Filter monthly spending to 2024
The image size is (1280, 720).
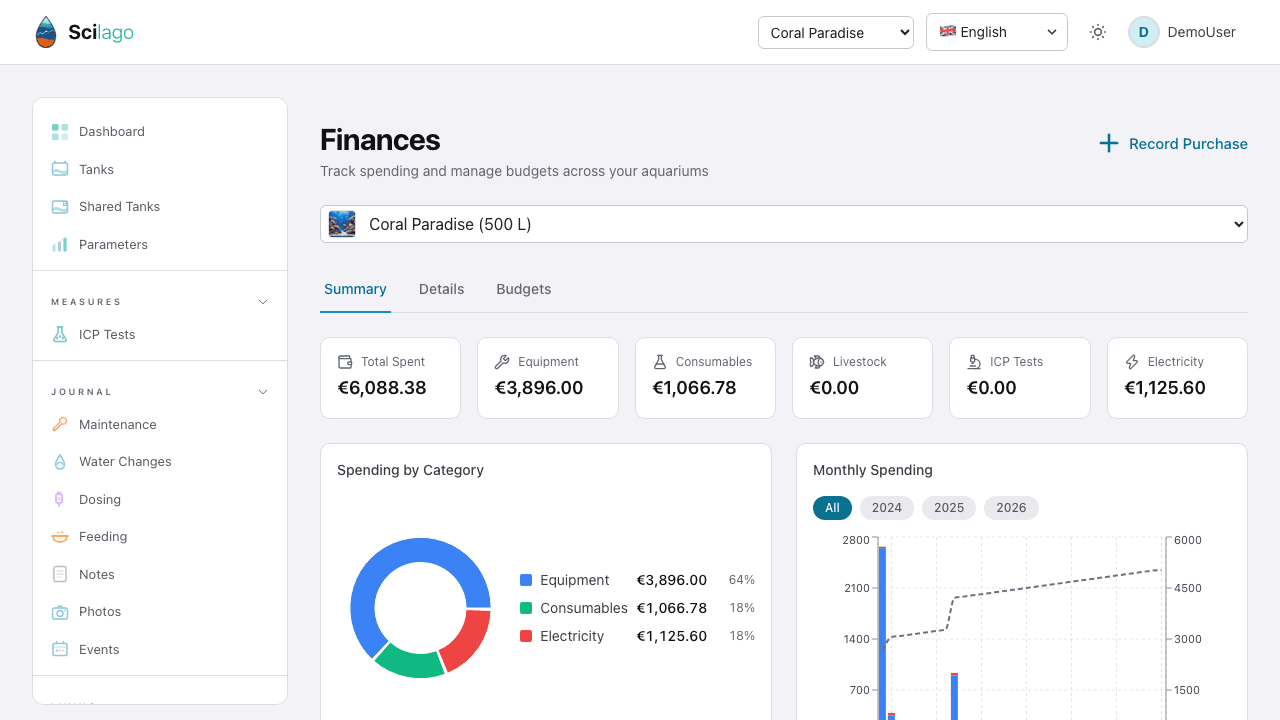point(887,508)
